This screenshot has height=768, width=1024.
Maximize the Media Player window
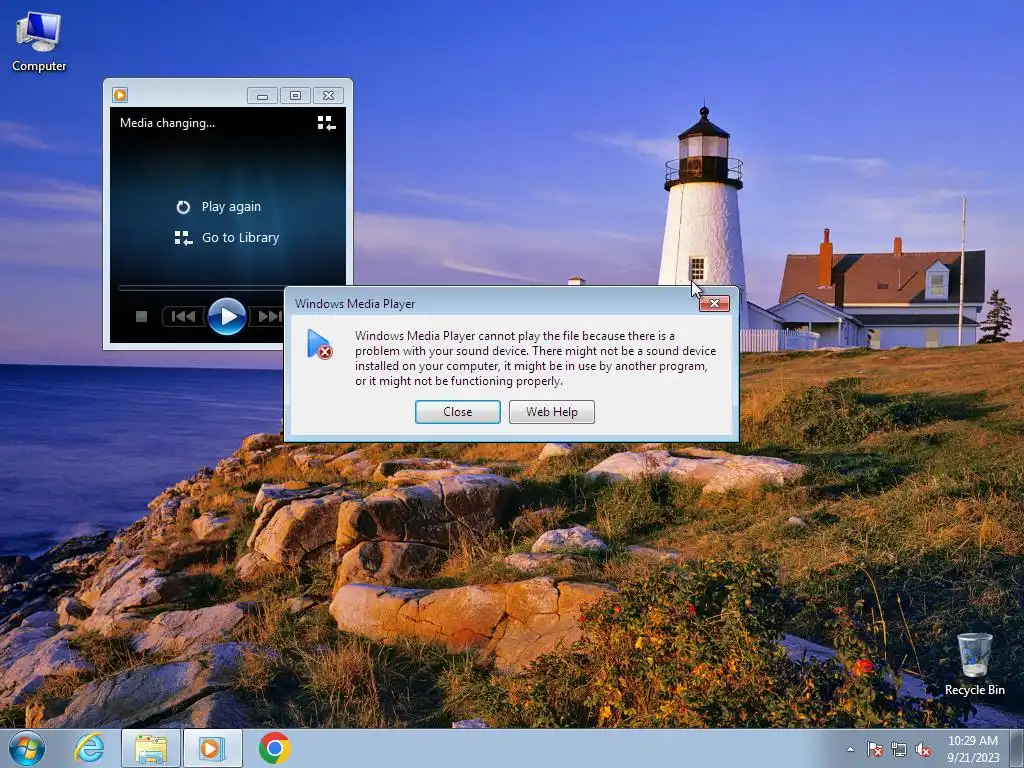click(295, 96)
